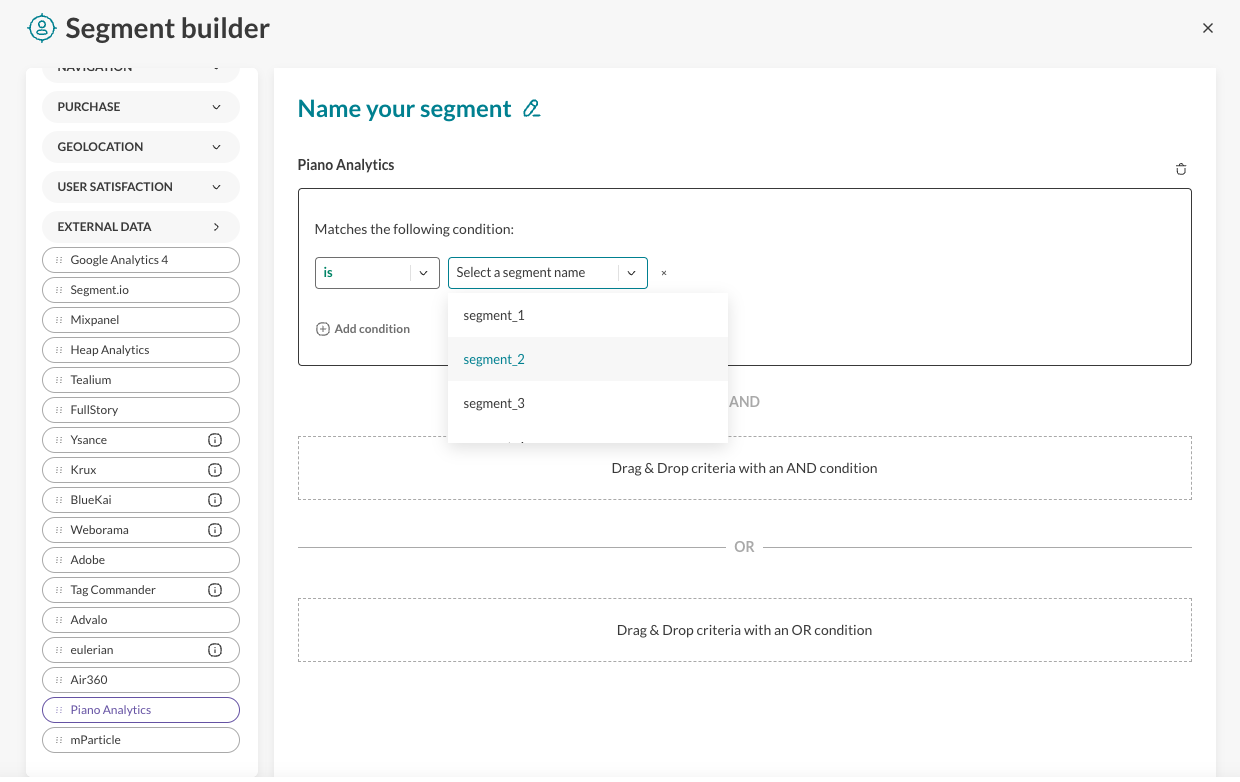Click the eulerian info icon
Screen dimensions: 1240x782
214,650
